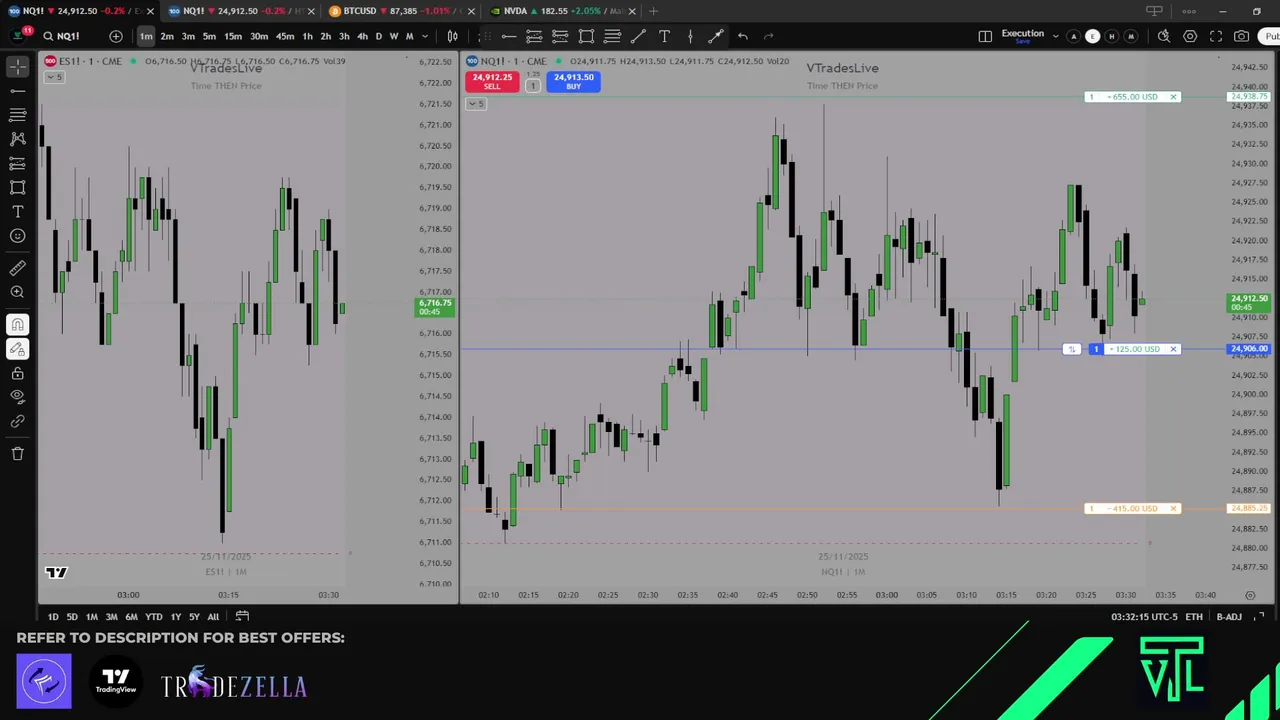
Task: Open the chart layout grid selector
Action: pos(985,36)
